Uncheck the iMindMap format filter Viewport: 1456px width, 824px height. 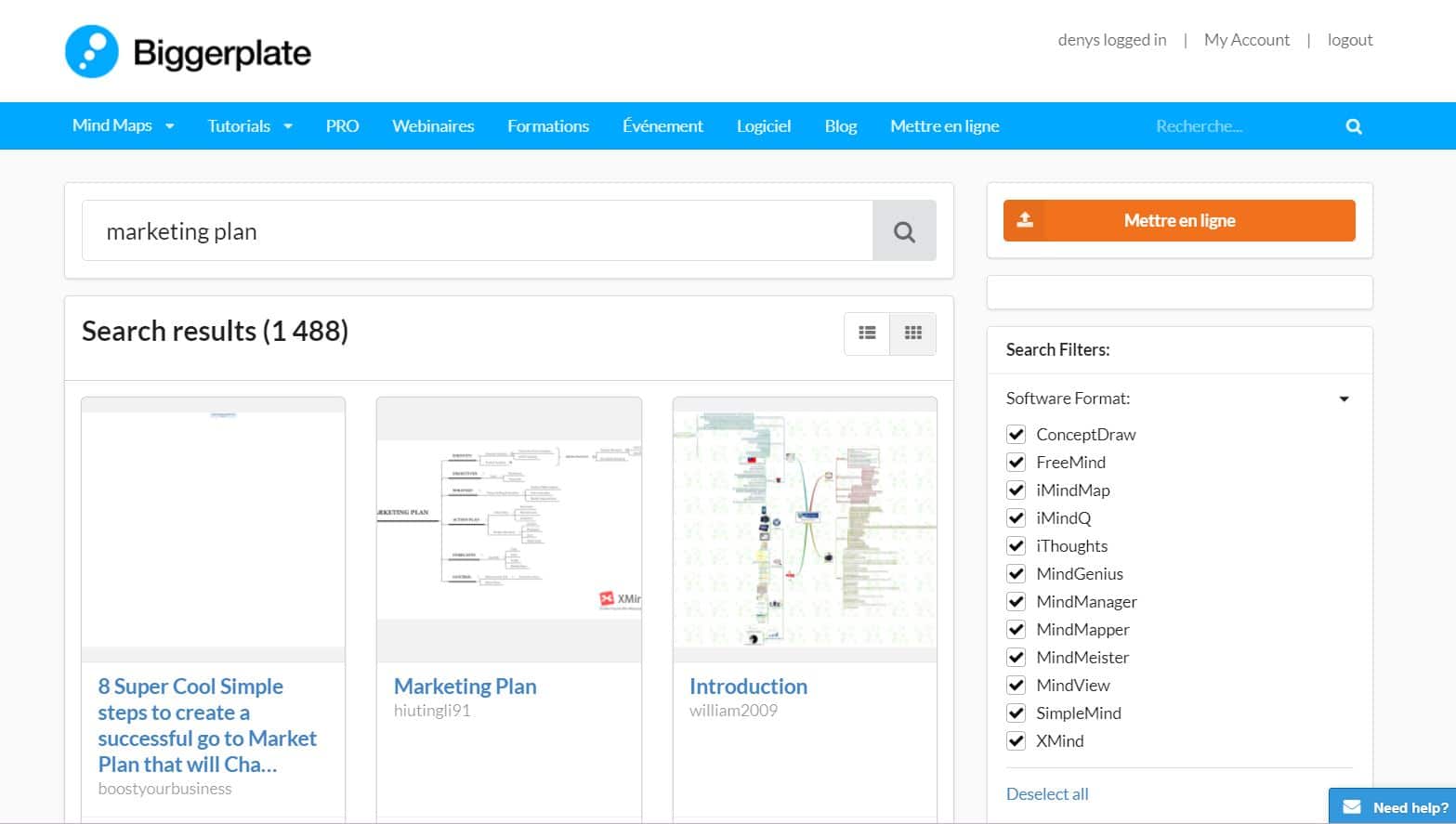[1016, 490]
